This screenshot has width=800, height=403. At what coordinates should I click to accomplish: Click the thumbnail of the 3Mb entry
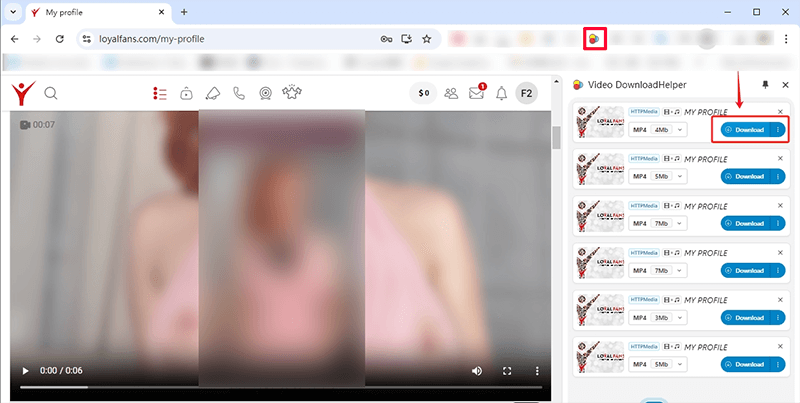pyautogui.click(x=601, y=310)
